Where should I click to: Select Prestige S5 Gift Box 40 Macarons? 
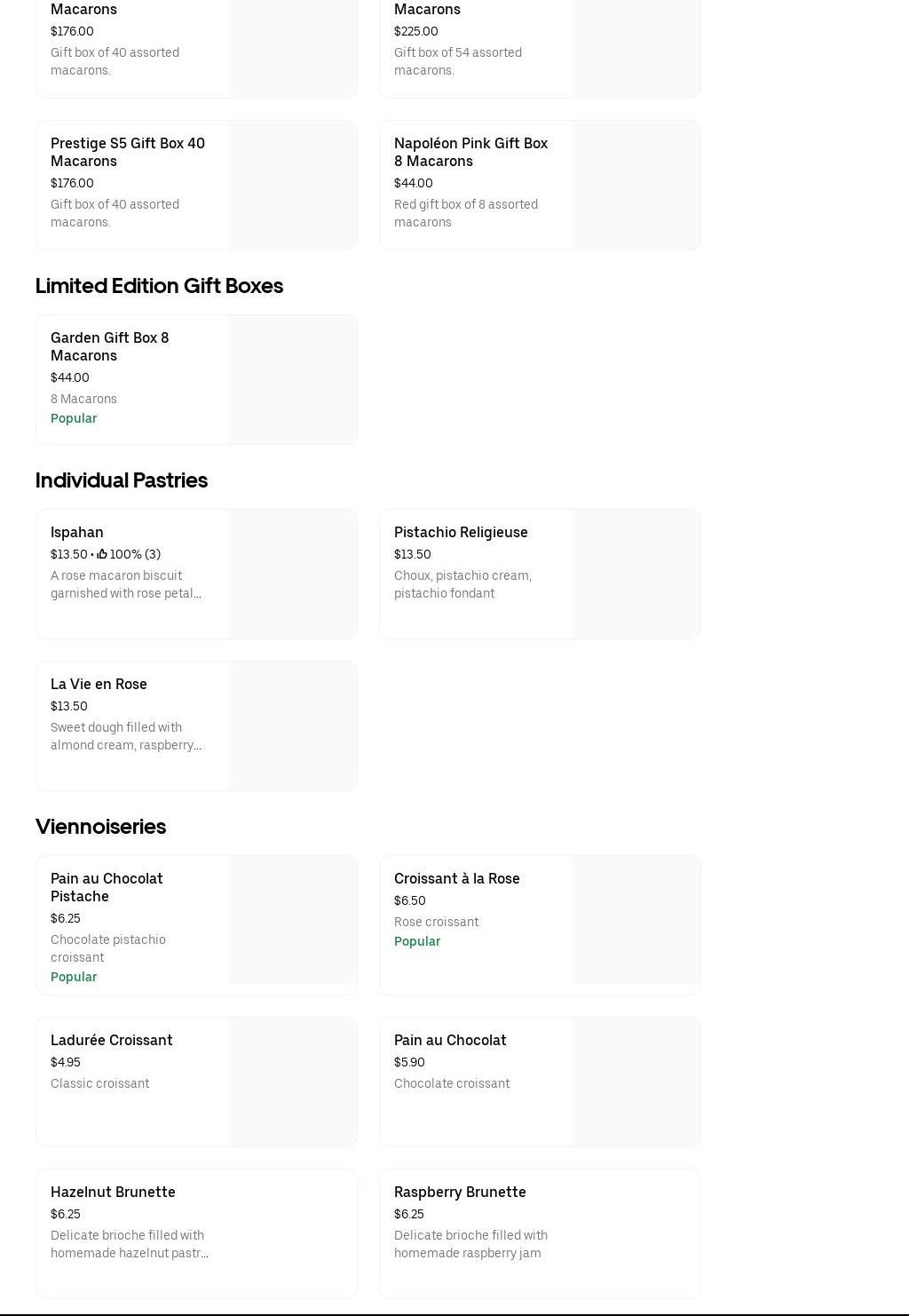(x=127, y=152)
